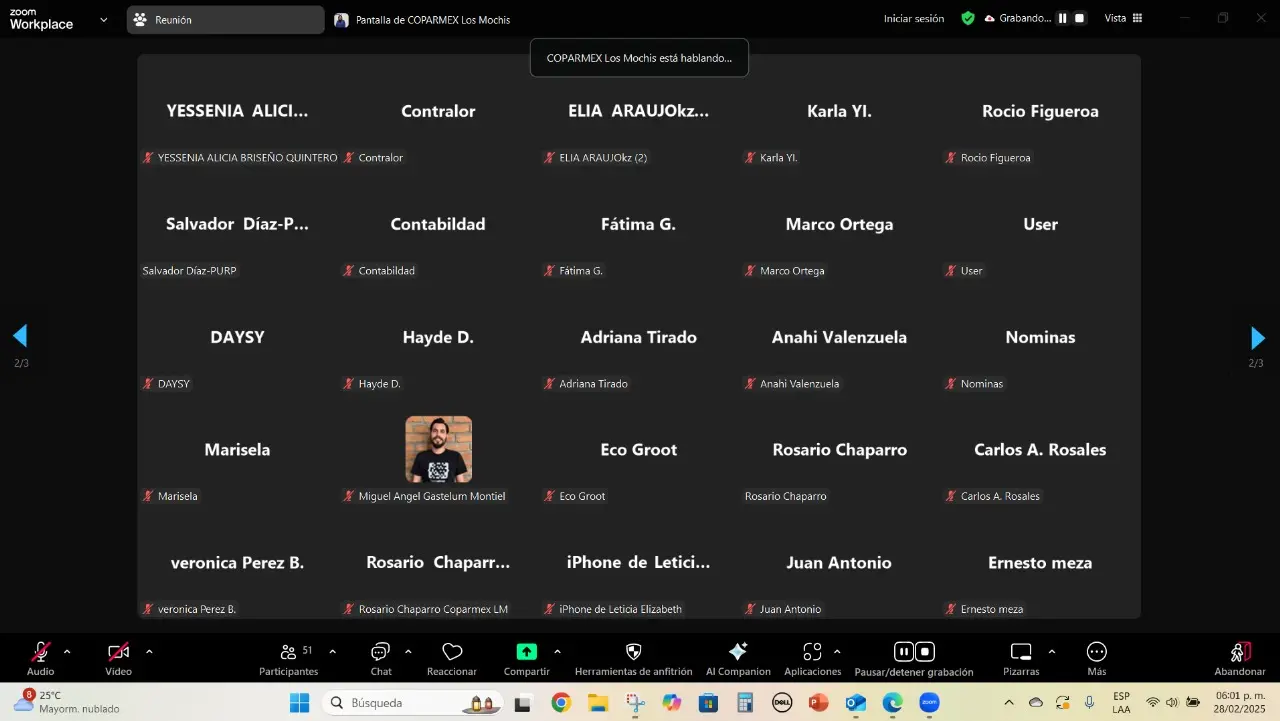Viewport: 1280px width, 721px height.
Task: Select the Reunión tab
Action: (x=225, y=19)
